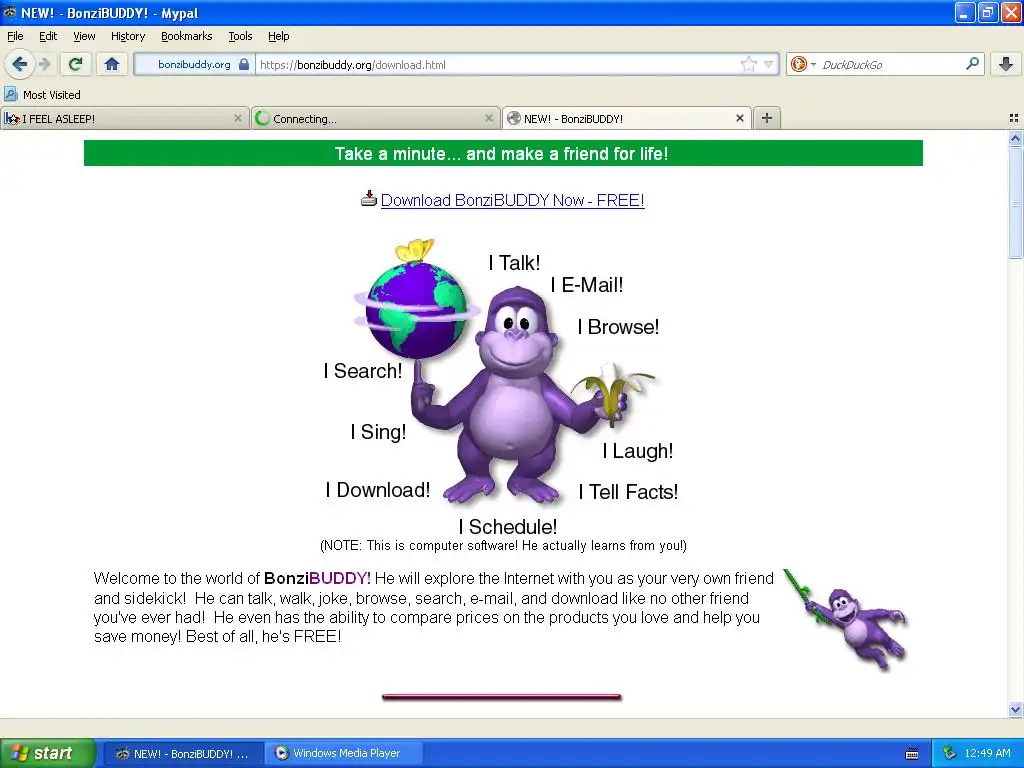Switch to Windows Media Player in taskbar
Screen dimensions: 1024x768
click(x=344, y=754)
